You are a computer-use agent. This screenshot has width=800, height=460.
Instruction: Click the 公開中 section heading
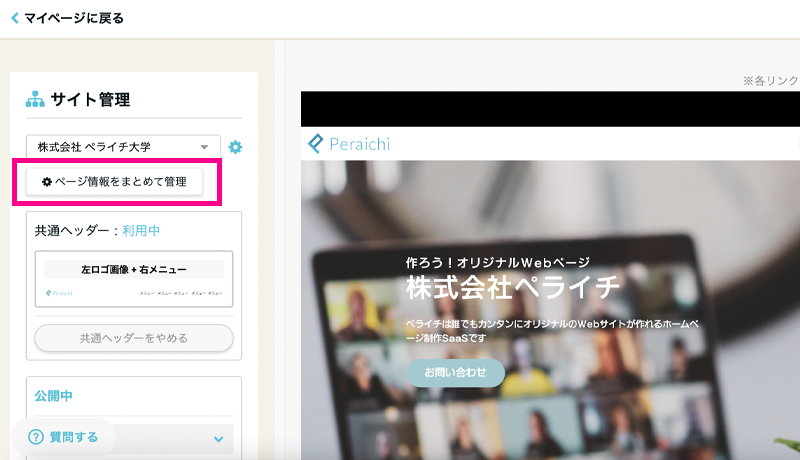[x=54, y=395]
